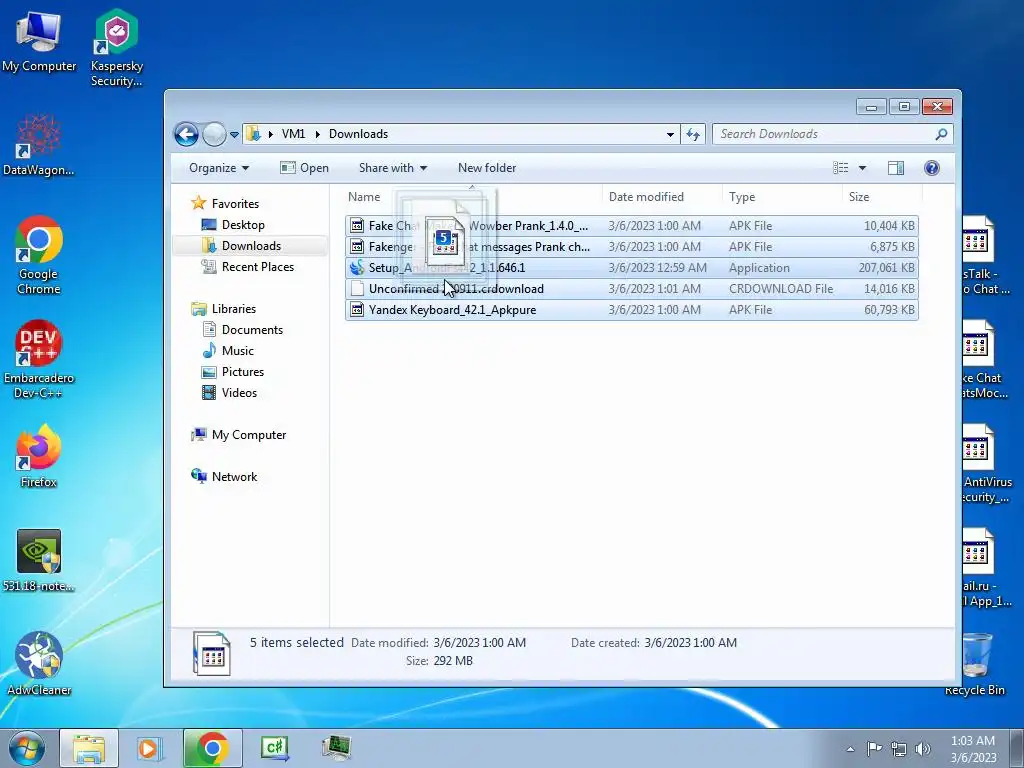Open My Computer desktop icon
1024x768 pixels.
(x=39, y=41)
